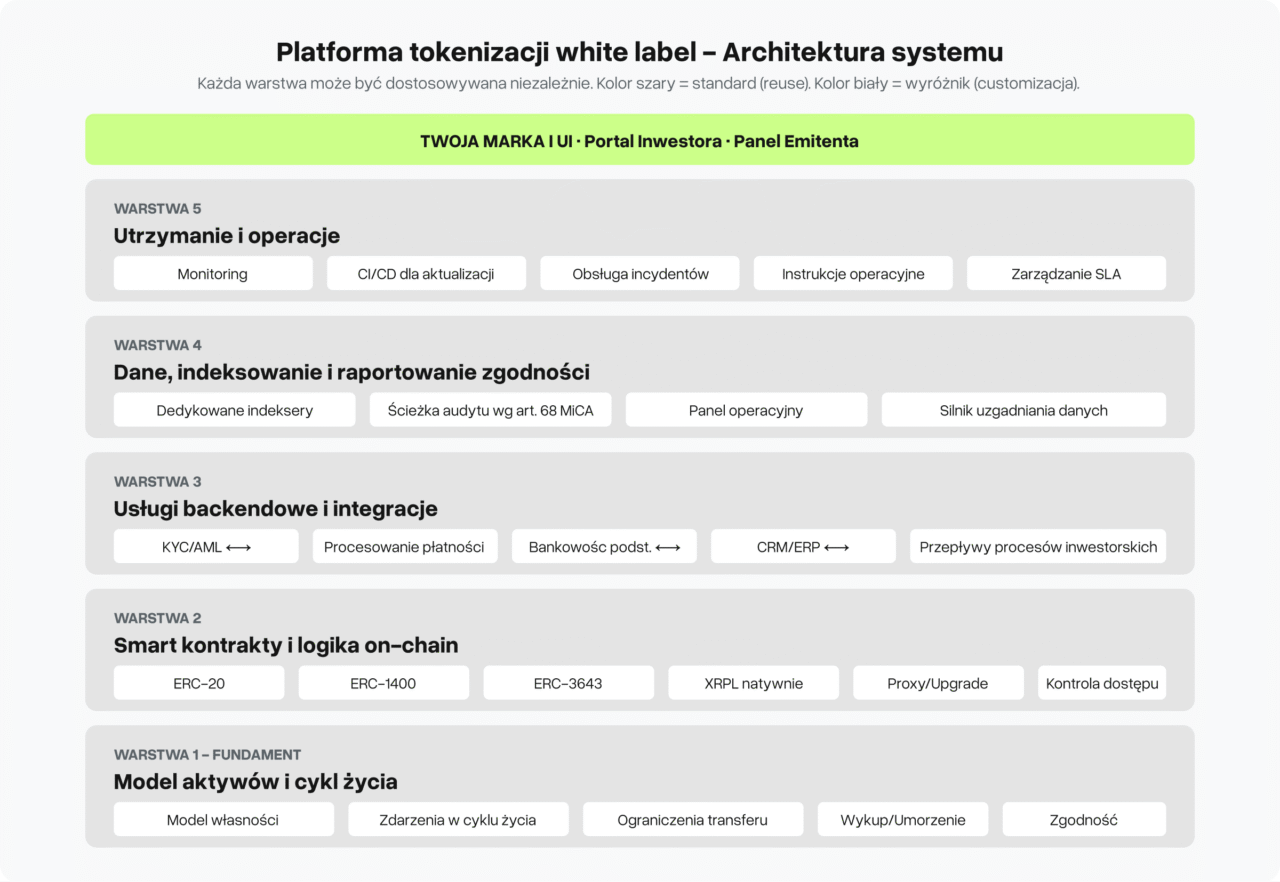Select the ERC-3643 box
This screenshot has width=1280, height=882.
568,684
